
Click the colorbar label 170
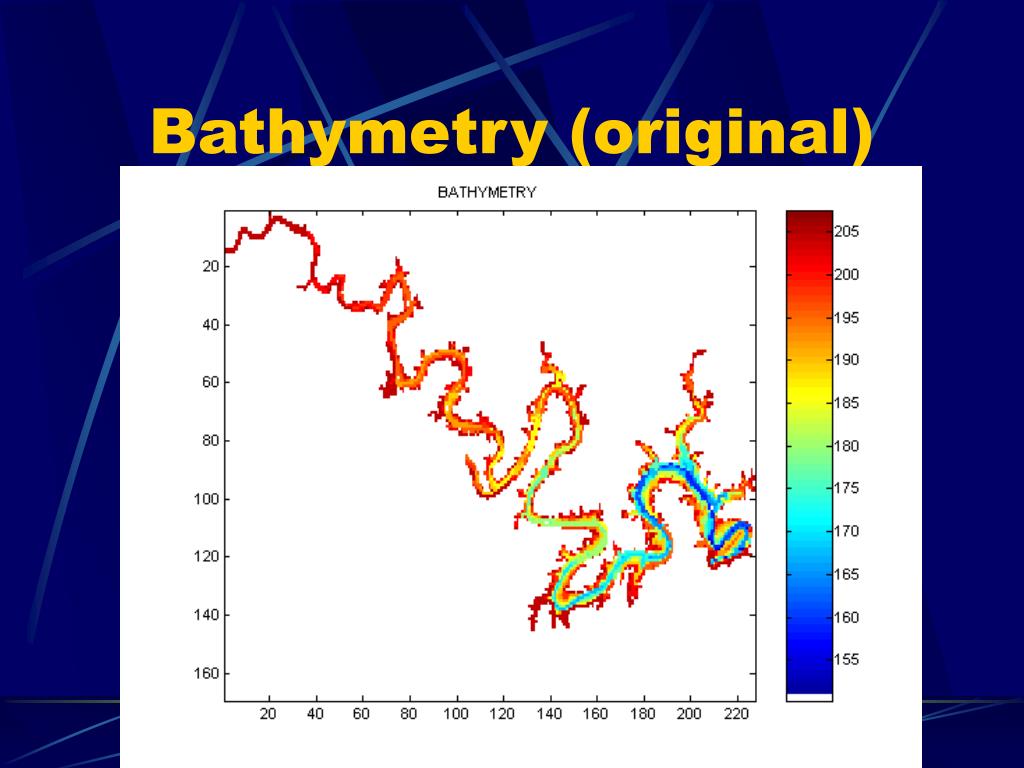click(847, 531)
